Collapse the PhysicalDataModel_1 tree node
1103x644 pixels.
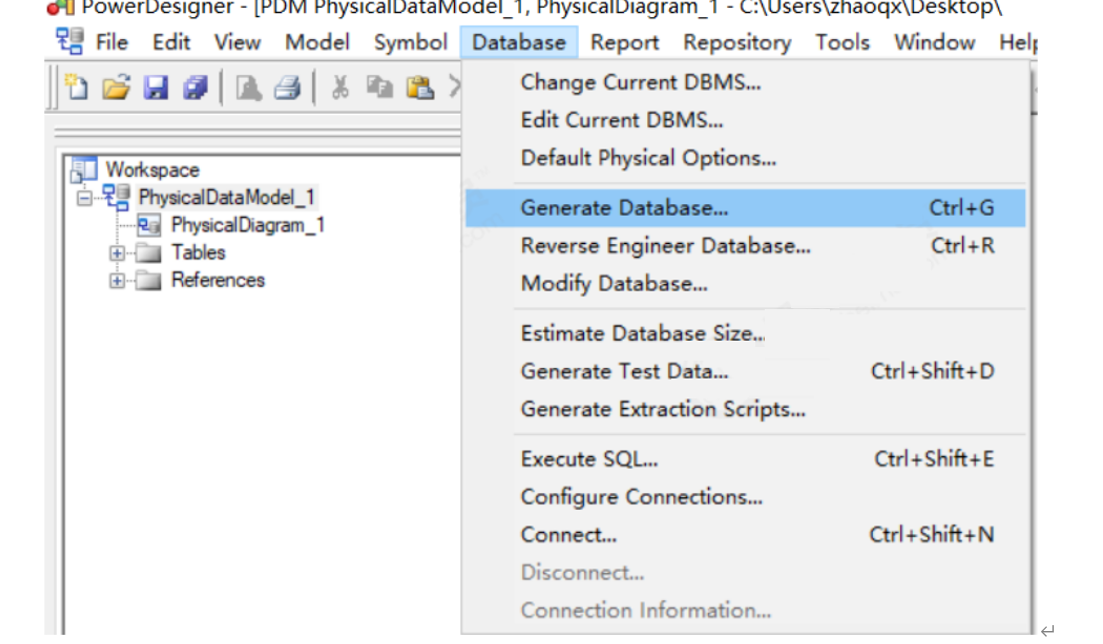tap(84, 198)
